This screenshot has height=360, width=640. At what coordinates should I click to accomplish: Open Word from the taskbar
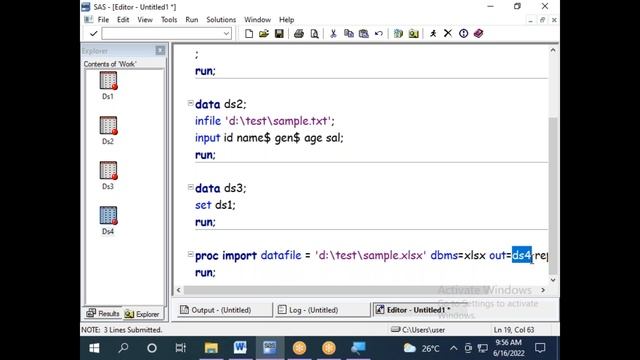pos(240,348)
